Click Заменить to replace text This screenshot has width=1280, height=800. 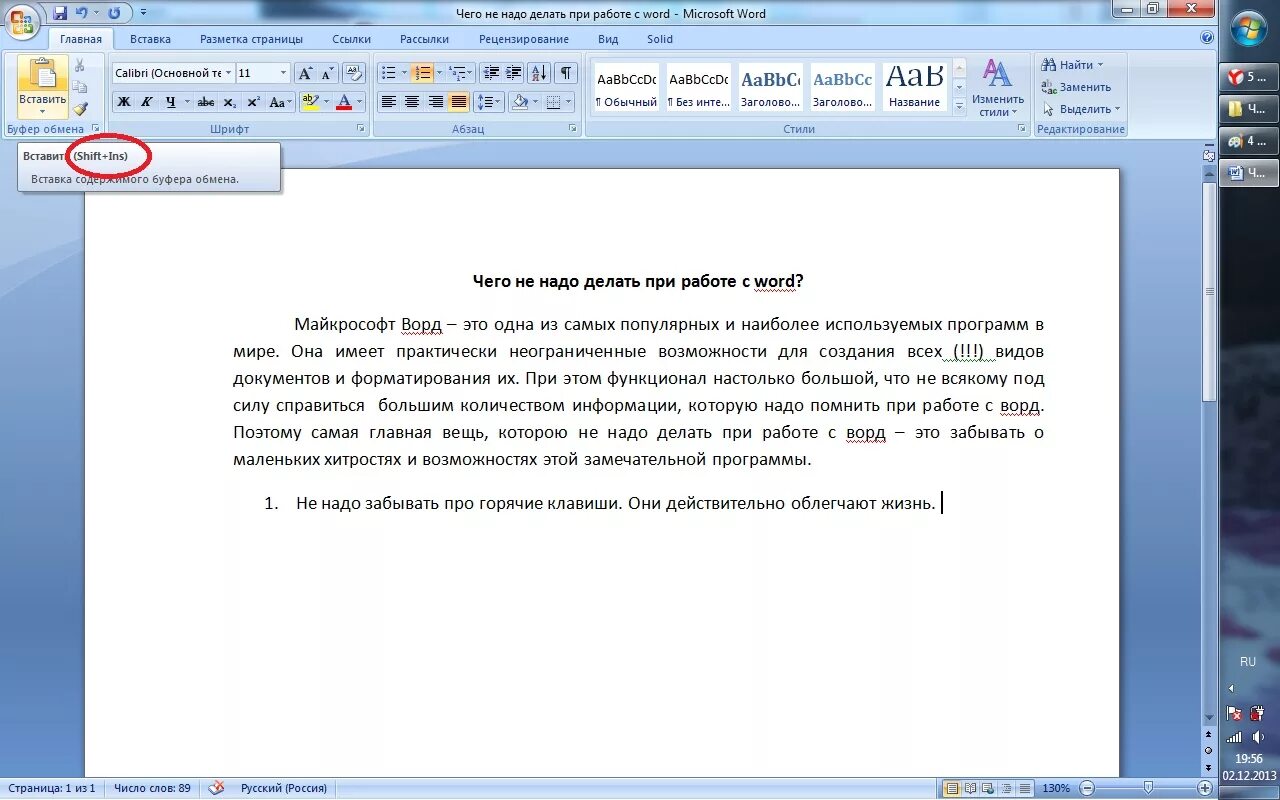[1076, 87]
